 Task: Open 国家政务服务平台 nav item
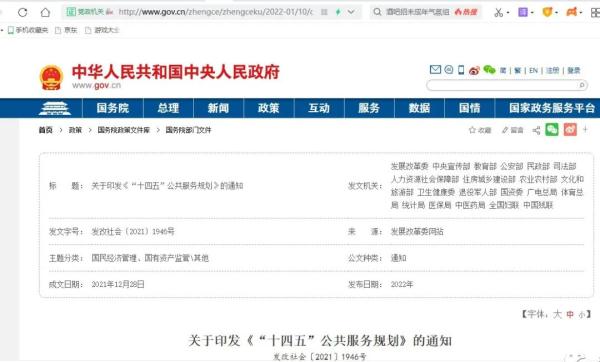click(552, 108)
